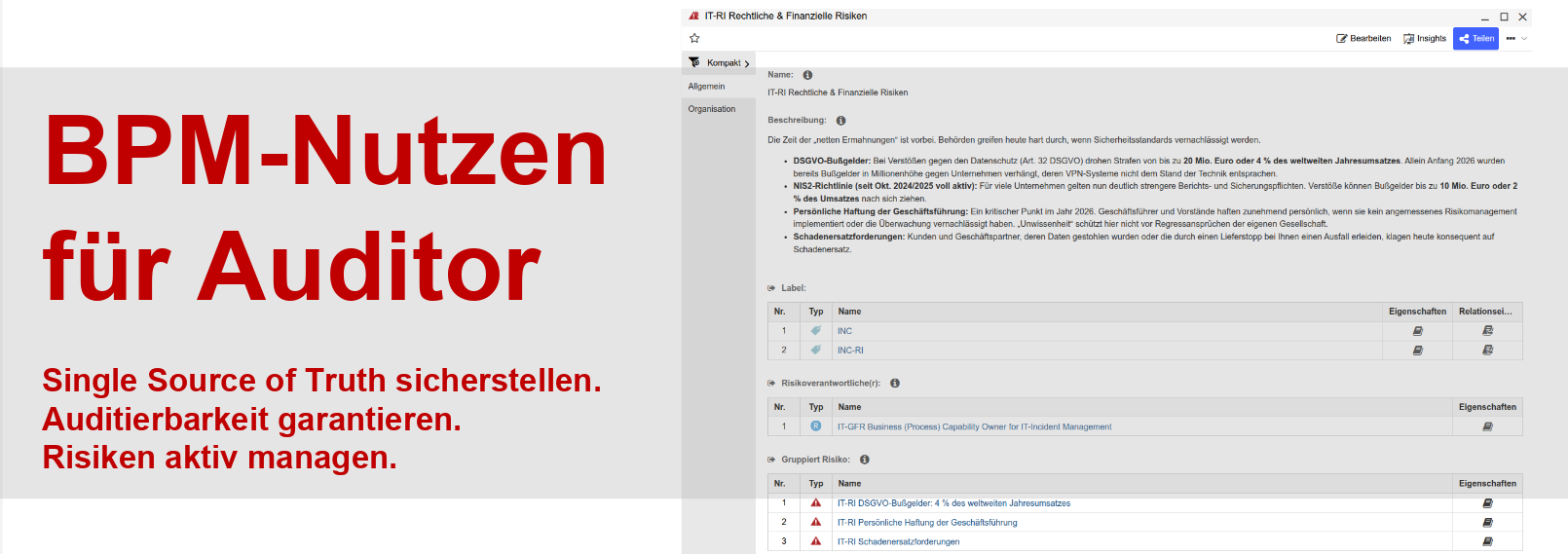Click the name text 'IT-RI Rechtliche & Finanzielle Risiken'
The width and height of the screenshot is (1568, 554).
838,92
